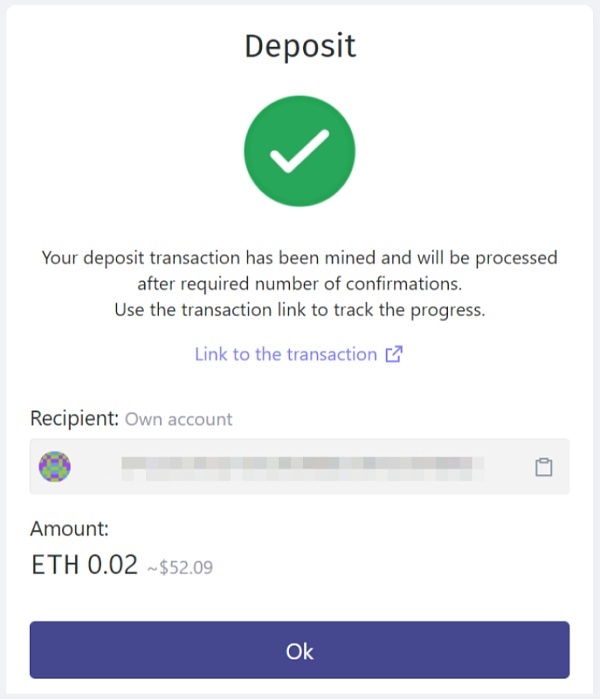The image size is (600, 700).
Task: Click the Own account label
Action: pos(179,419)
